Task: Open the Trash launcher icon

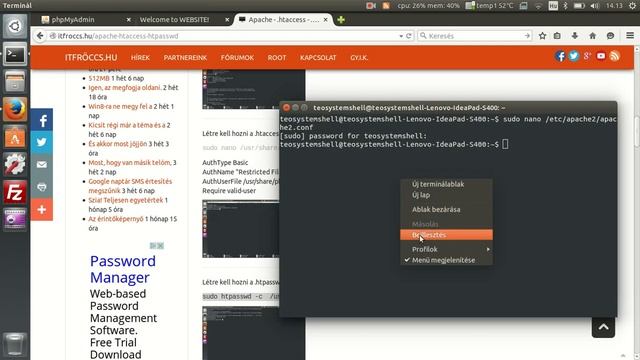Action: 15,344
